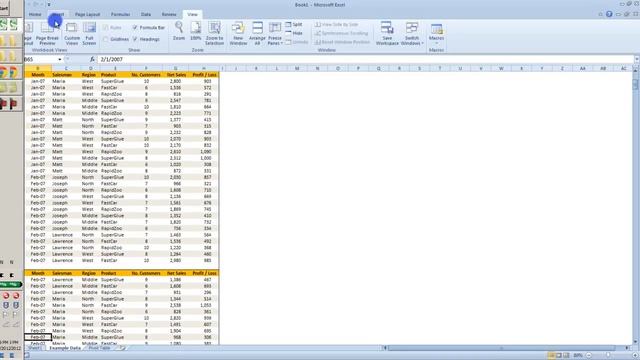
Task: Click the Insert Function fx icon
Action: click(92, 59)
